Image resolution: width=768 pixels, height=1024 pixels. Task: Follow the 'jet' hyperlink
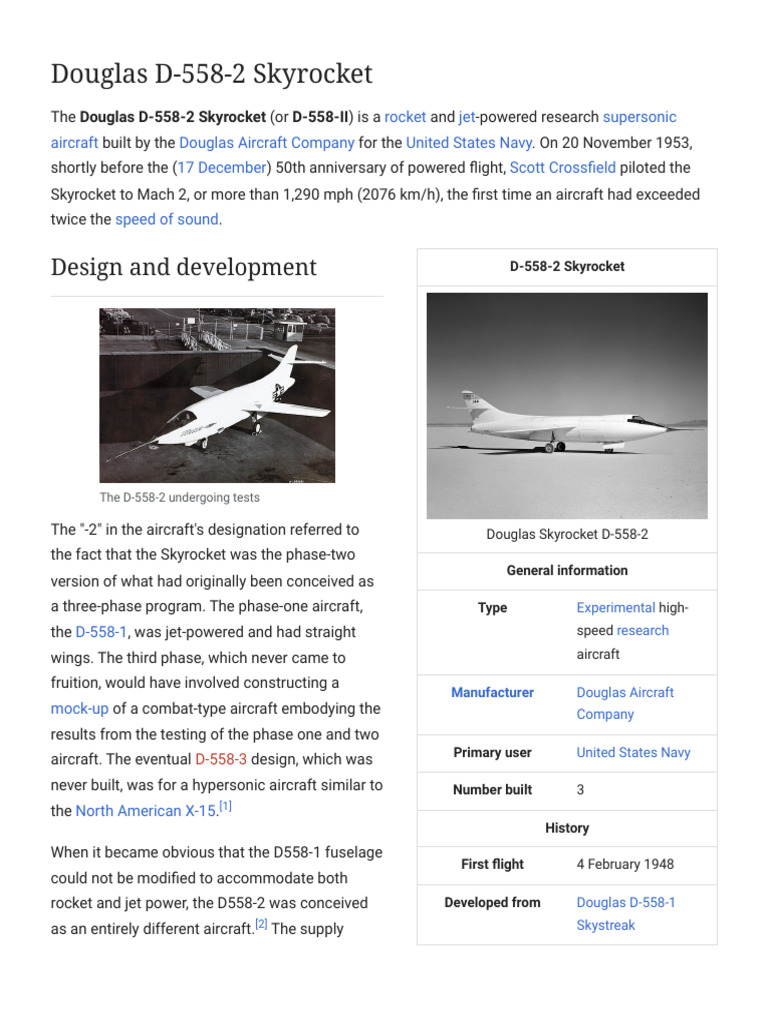click(x=467, y=117)
